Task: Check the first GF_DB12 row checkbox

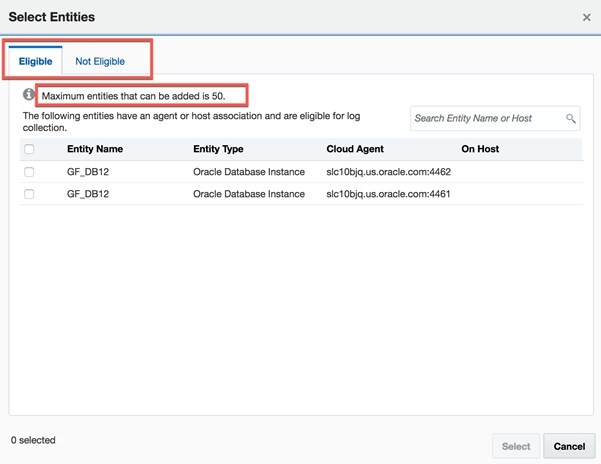Action: [x=29, y=172]
